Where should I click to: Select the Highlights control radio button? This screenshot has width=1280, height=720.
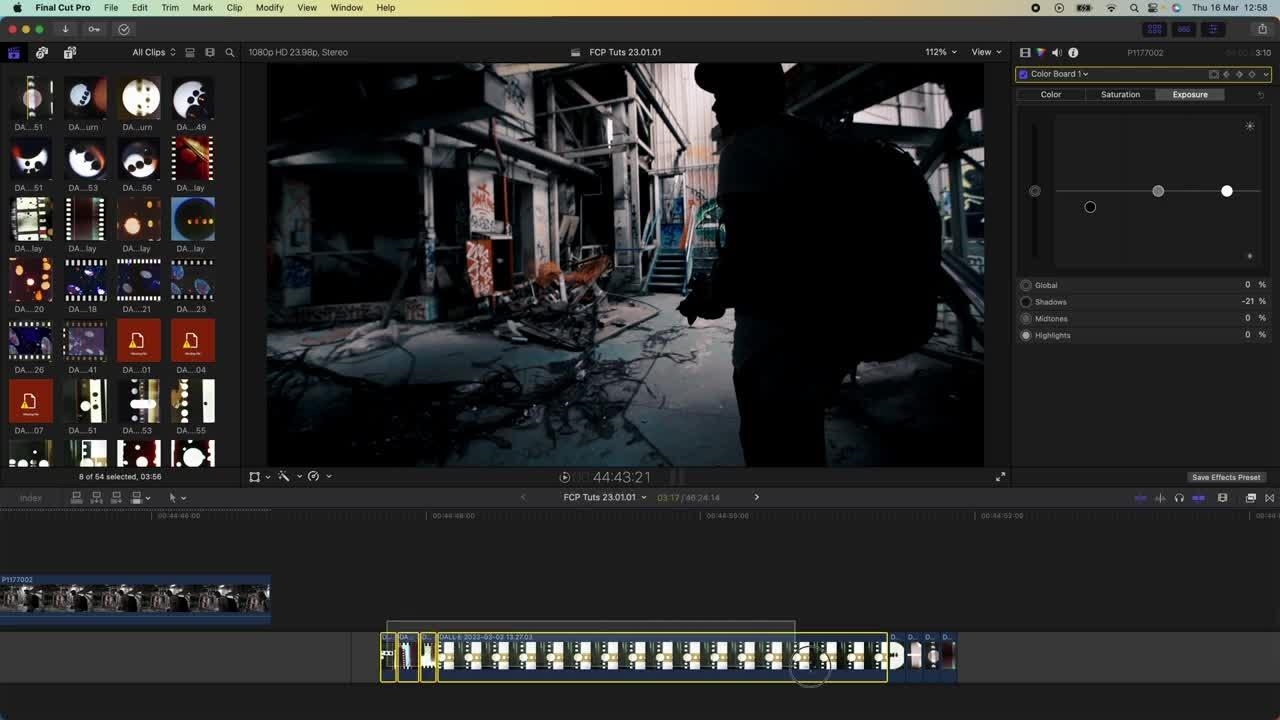click(1026, 335)
